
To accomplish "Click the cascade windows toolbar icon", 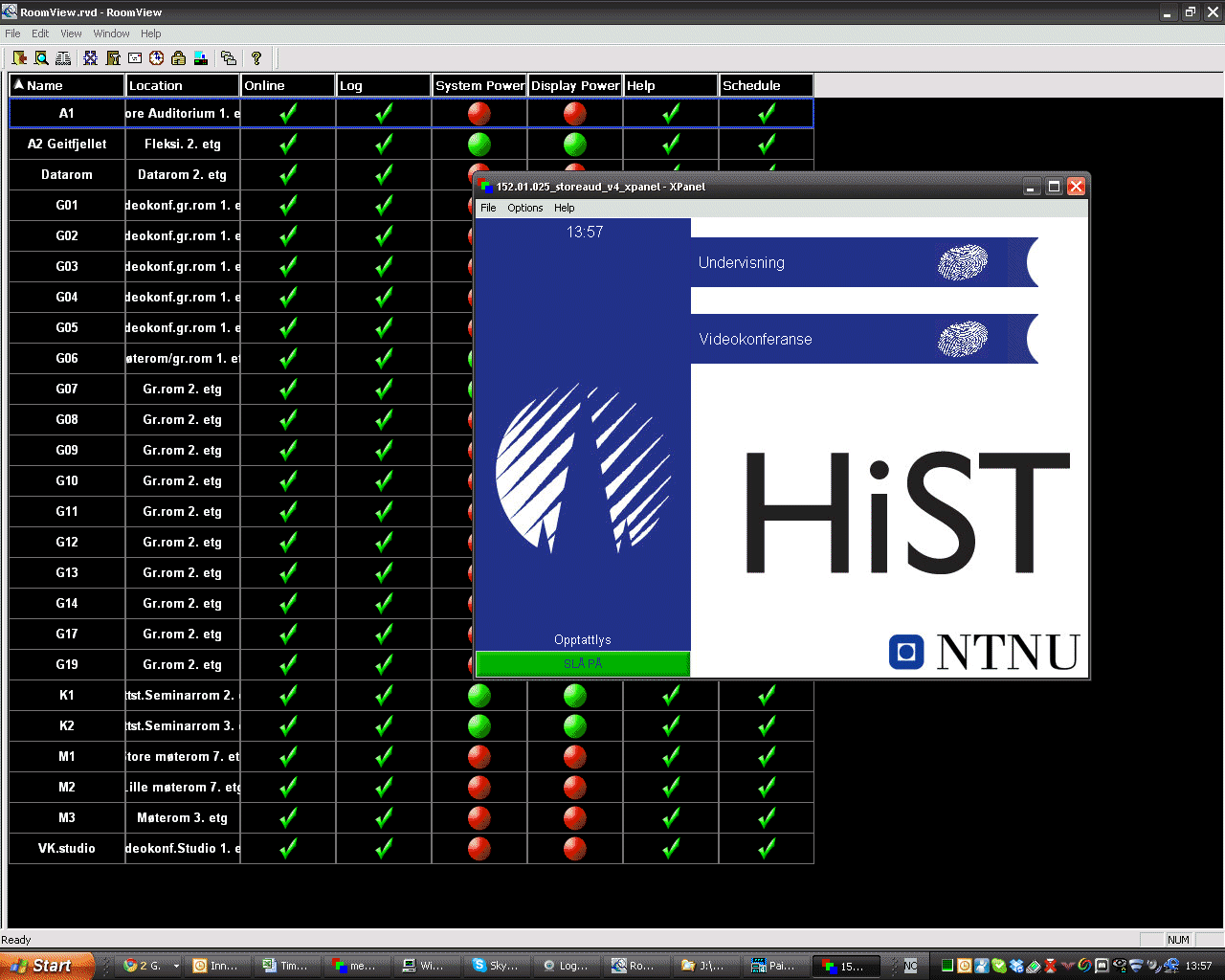I will 228,58.
